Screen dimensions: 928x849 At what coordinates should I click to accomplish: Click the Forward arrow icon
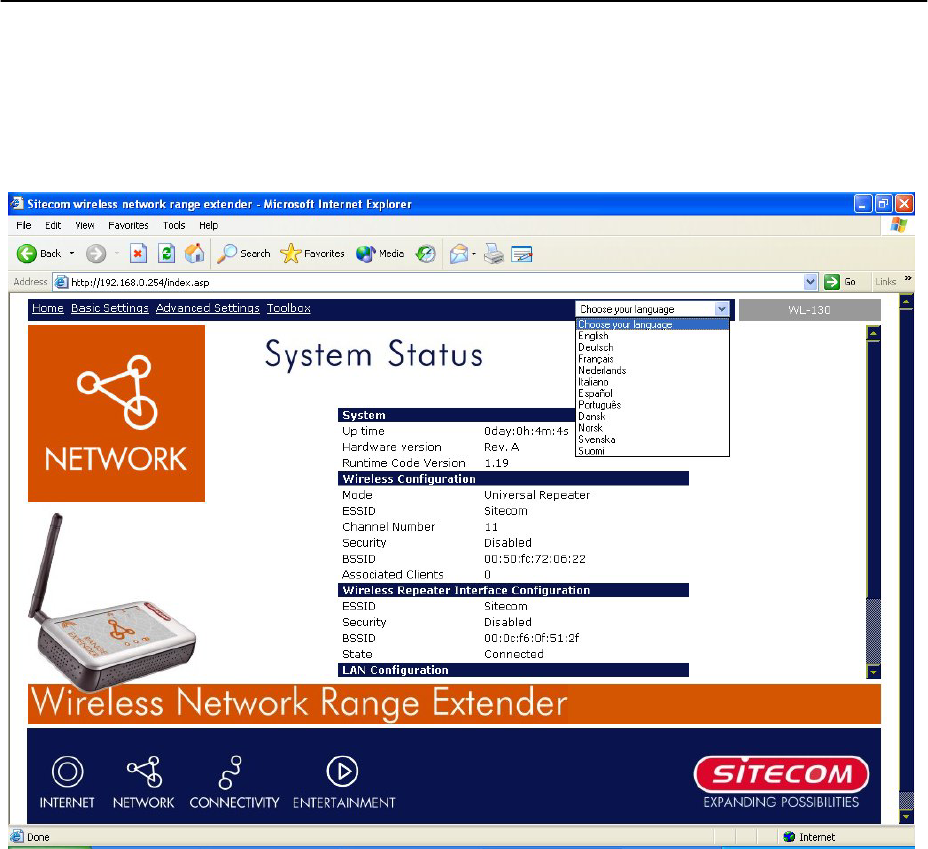point(96,254)
